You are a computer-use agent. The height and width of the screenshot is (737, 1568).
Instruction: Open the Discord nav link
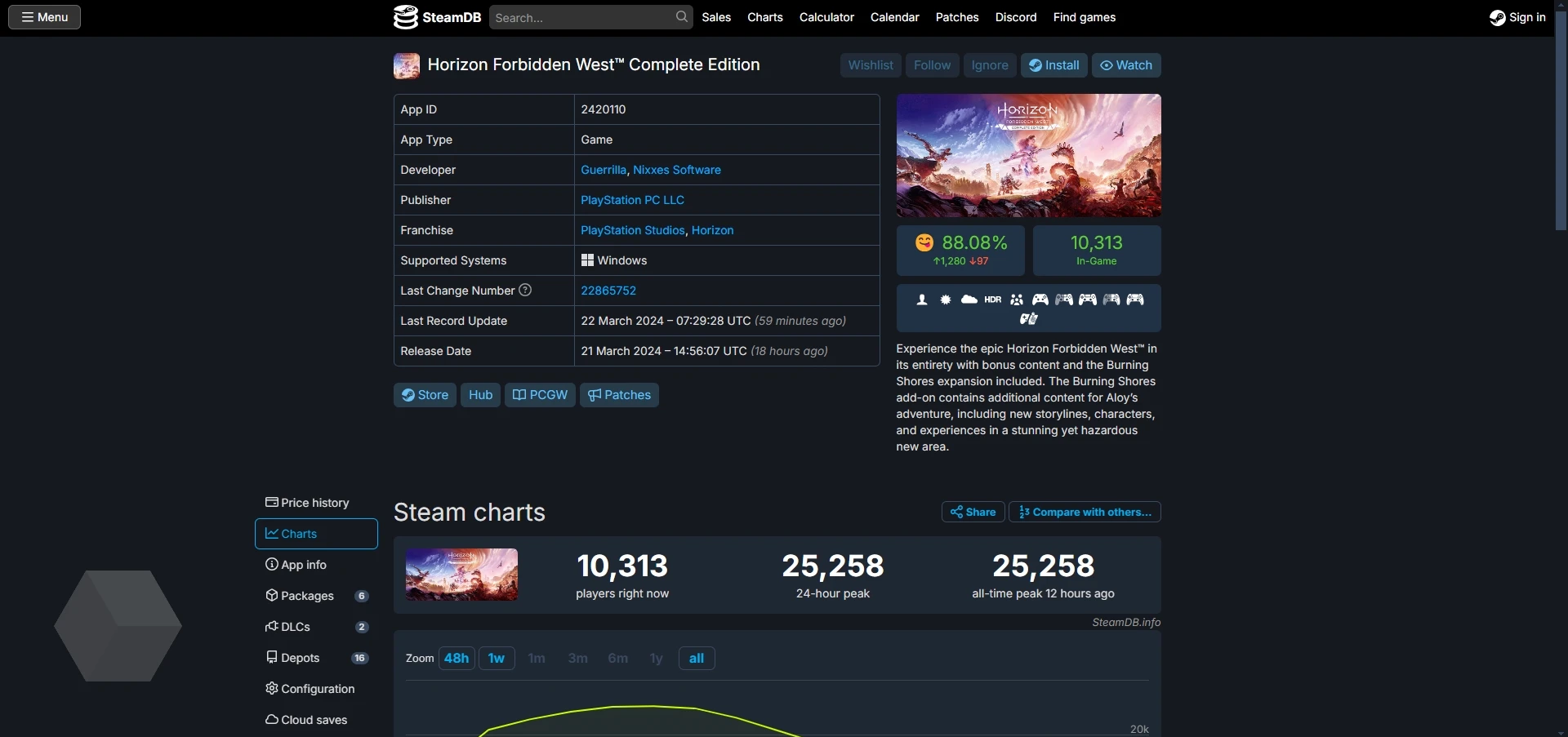[1016, 17]
